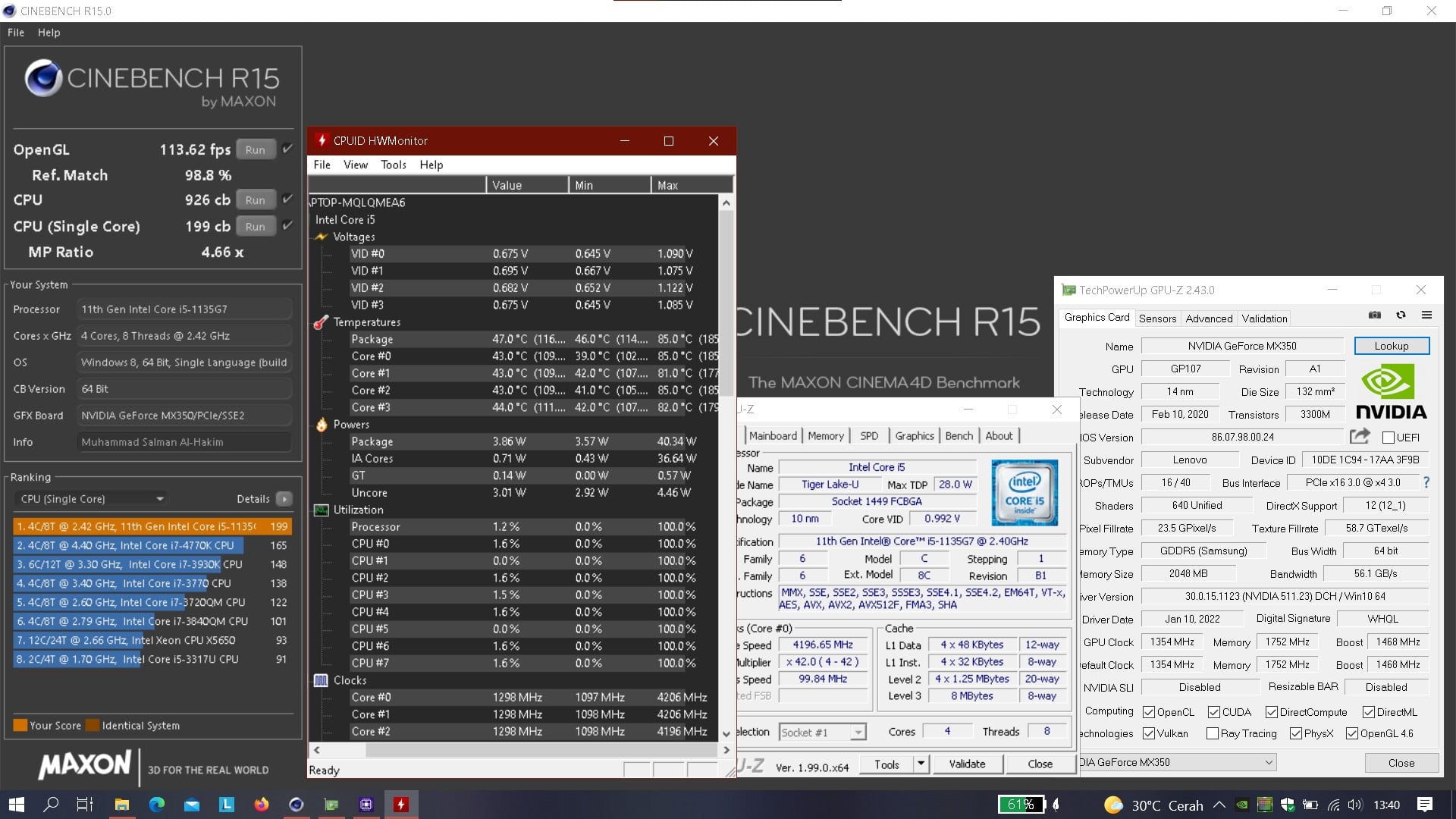Open the Cinebench File menu
Viewport: 1456px width, 819px height.
tap(16, 33)
